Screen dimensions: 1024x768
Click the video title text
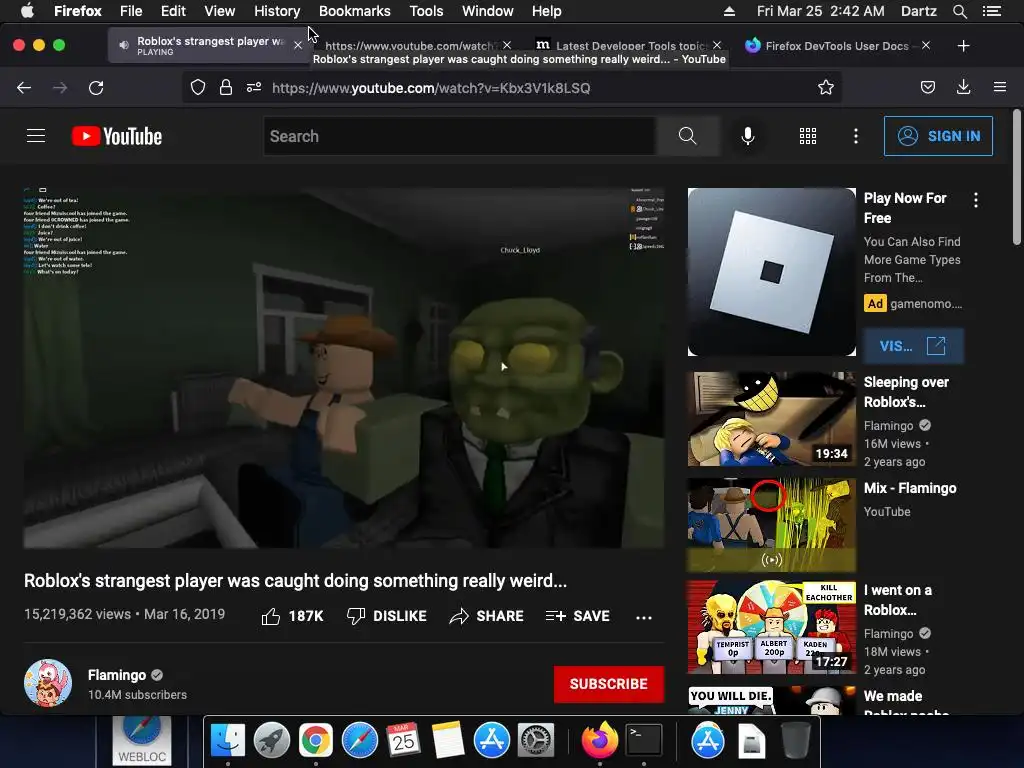295,581
